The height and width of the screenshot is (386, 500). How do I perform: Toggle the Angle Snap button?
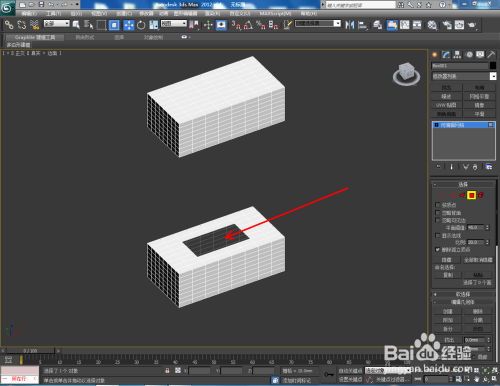click(248, 25)
